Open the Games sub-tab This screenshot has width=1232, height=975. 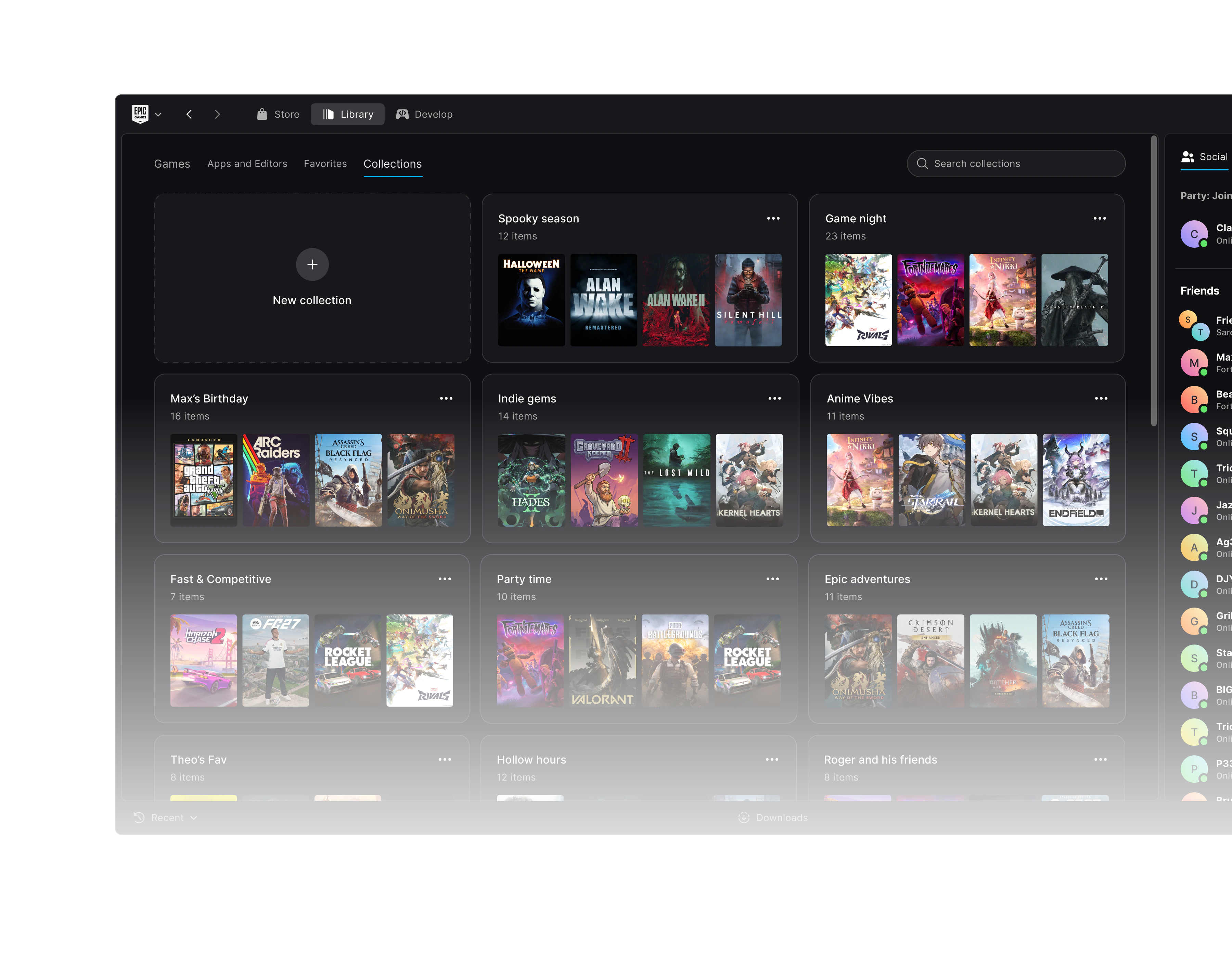coord(172,164)
